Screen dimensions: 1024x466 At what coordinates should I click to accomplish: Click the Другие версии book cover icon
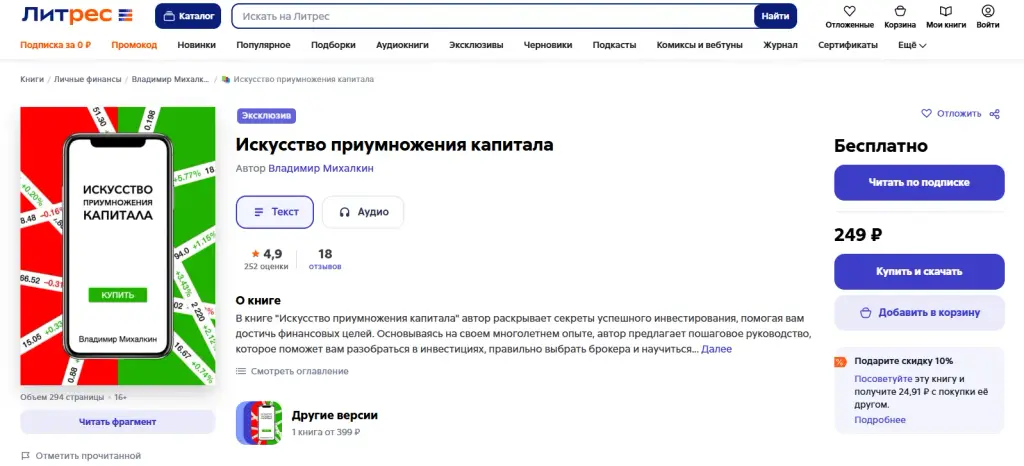(x=259, y=423)
